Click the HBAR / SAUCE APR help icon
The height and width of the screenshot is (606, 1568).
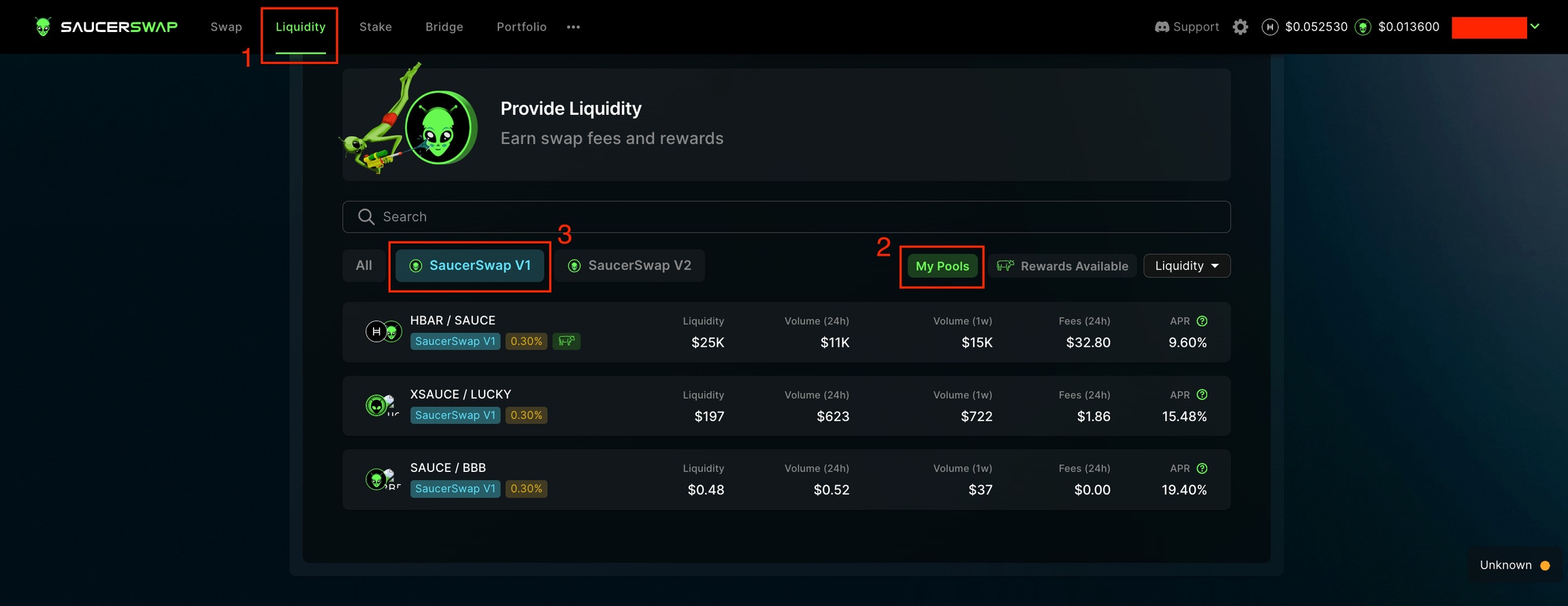pos(1202,321)
